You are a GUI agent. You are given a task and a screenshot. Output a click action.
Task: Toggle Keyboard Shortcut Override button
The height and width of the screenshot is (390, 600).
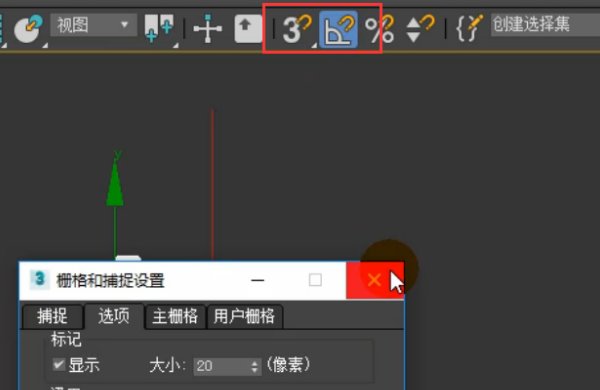[248, 29]
